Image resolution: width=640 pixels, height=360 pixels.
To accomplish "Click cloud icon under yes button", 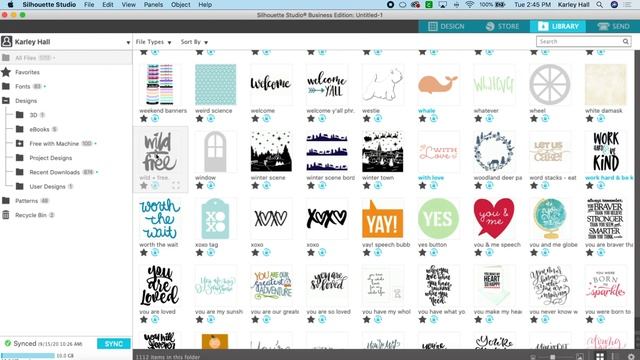I will coord(433,252).
